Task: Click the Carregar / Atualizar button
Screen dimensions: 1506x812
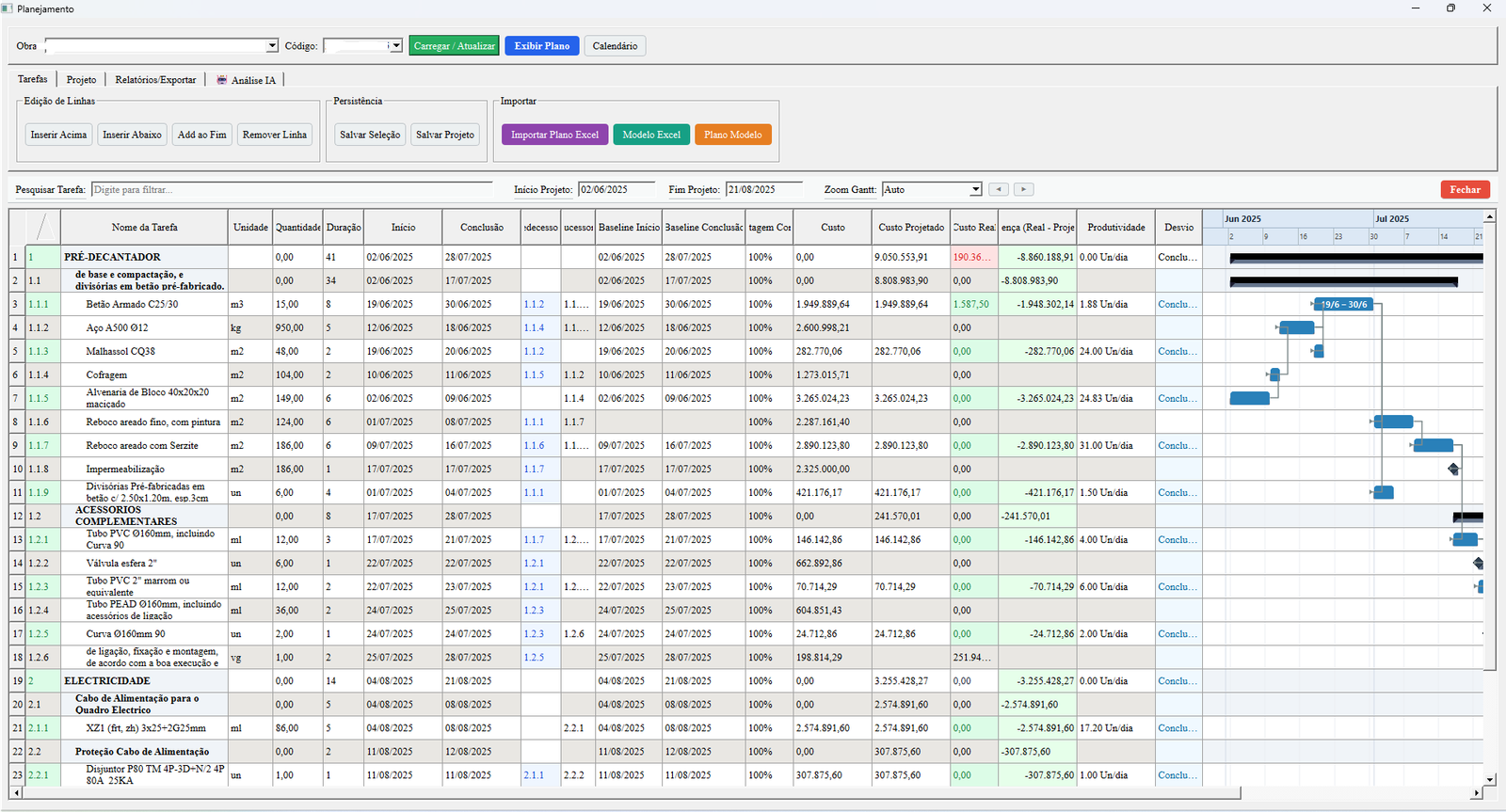Action: pyautogui.click(x=454, y=45)
